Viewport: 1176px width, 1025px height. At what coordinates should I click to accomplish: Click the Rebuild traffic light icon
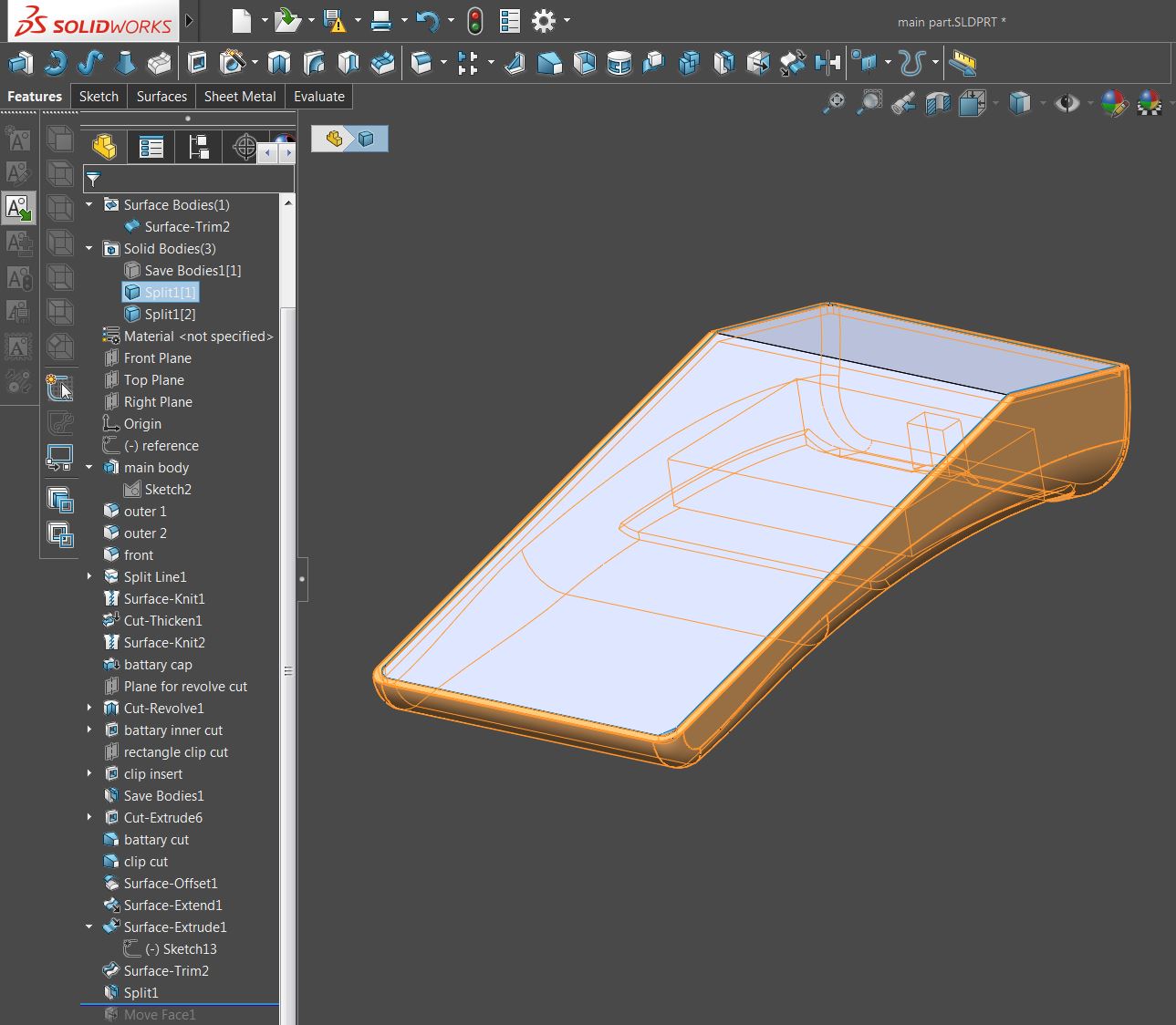point(474,21)
